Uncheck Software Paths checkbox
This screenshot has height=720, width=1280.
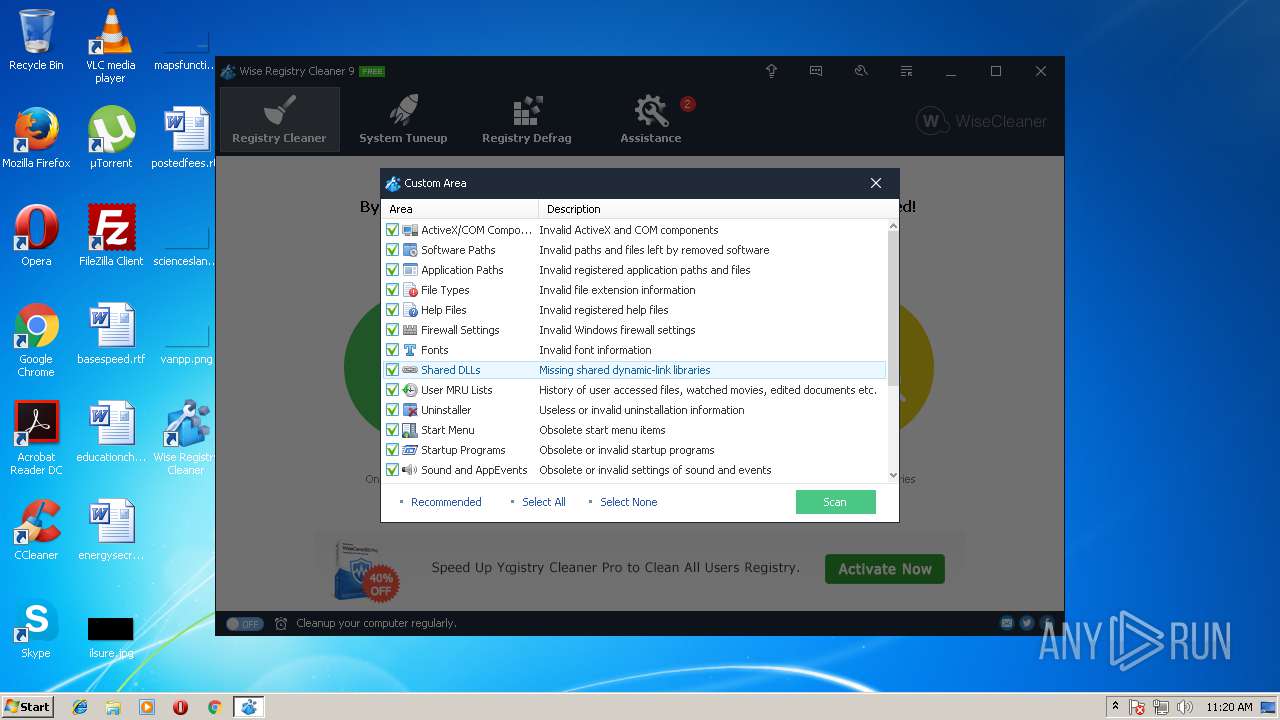[x=392, y=250]
